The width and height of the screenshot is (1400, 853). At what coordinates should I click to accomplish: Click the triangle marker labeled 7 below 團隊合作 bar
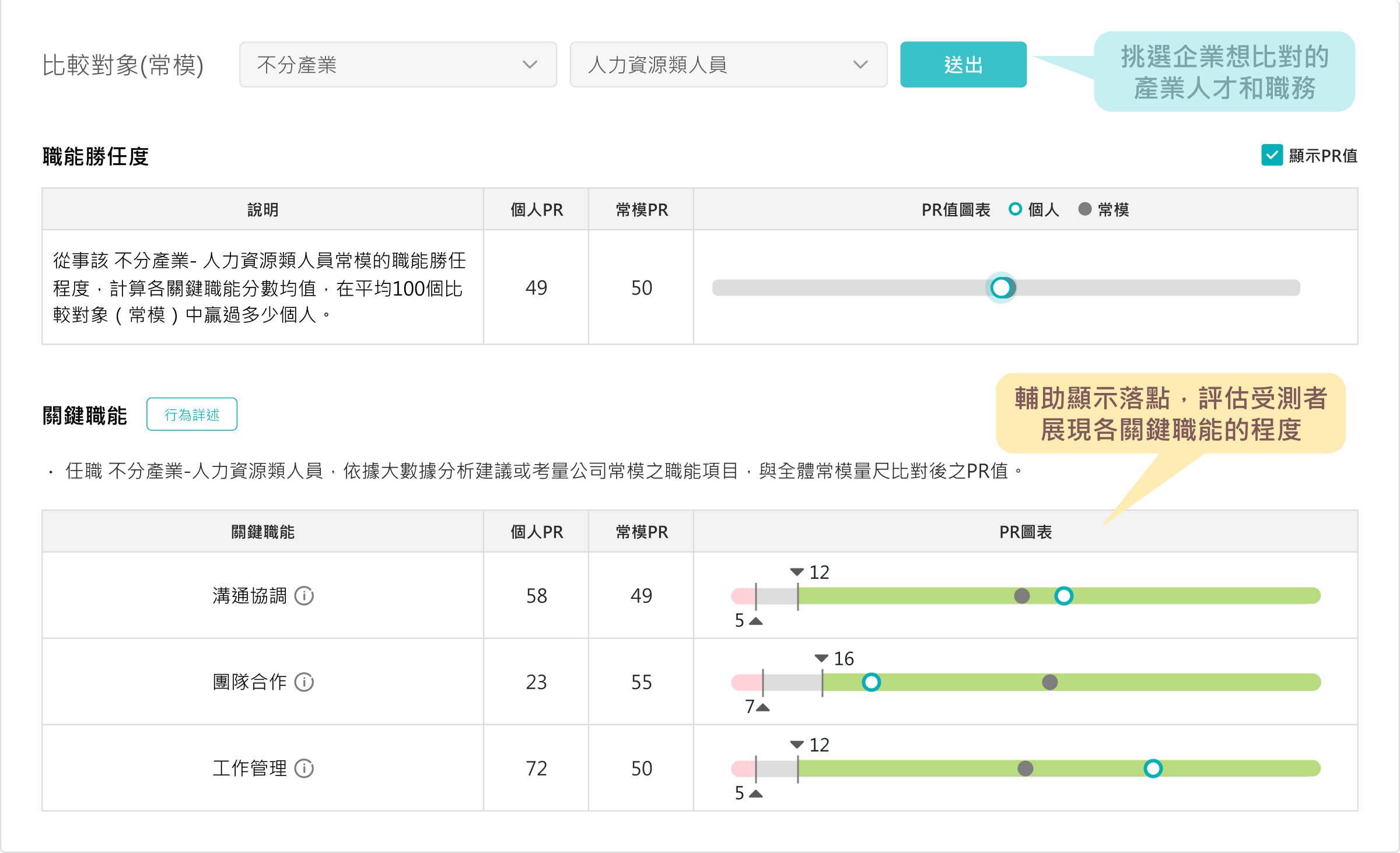(x=763, y=707)
